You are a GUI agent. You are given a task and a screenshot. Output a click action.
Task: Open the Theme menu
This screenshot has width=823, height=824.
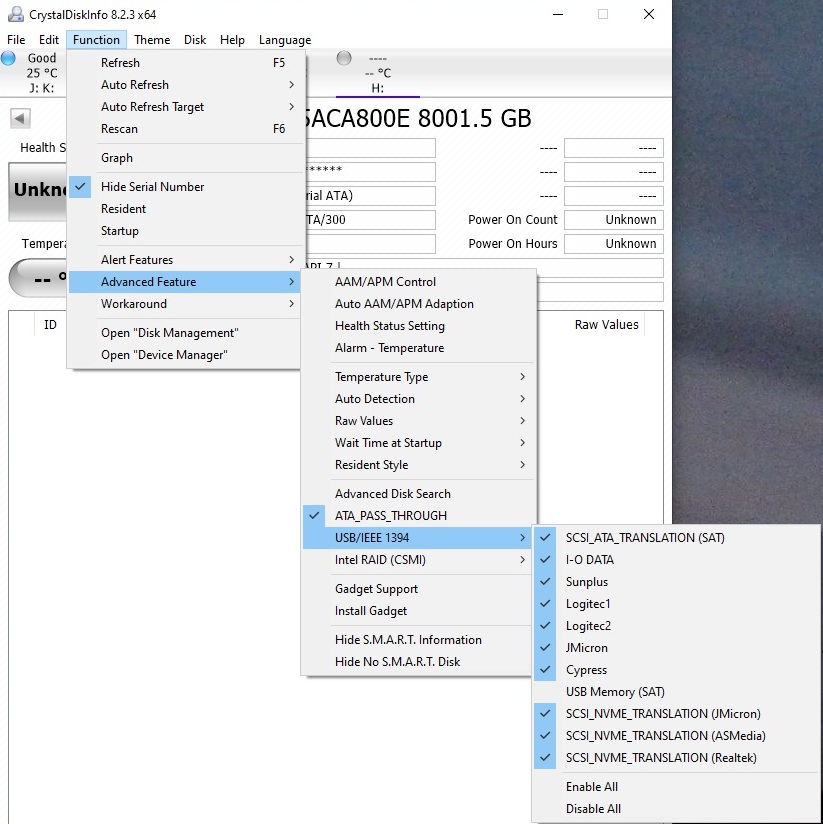152,40
